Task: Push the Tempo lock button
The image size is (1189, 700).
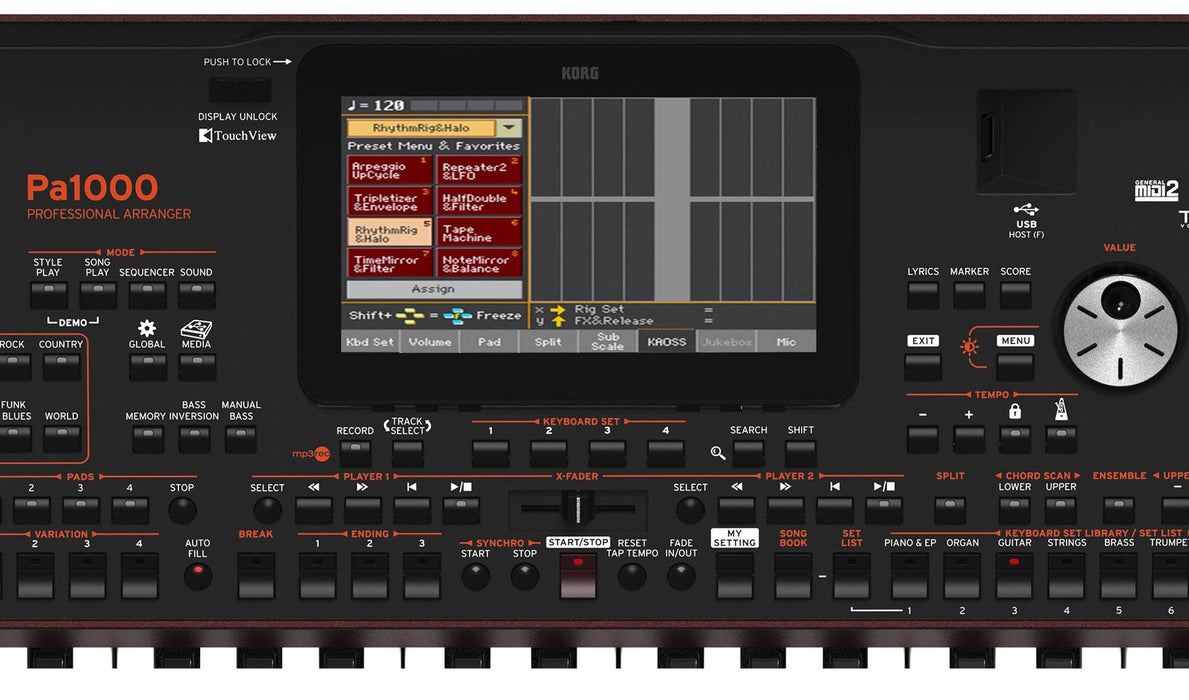Action: coord(1015,438)
